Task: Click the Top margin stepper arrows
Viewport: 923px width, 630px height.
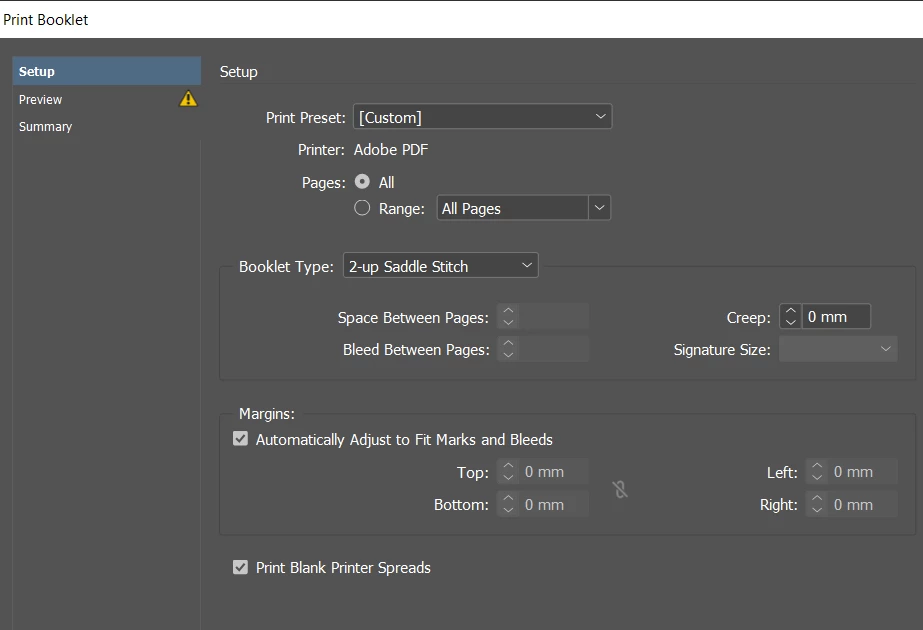Action: tap(508, 472)
